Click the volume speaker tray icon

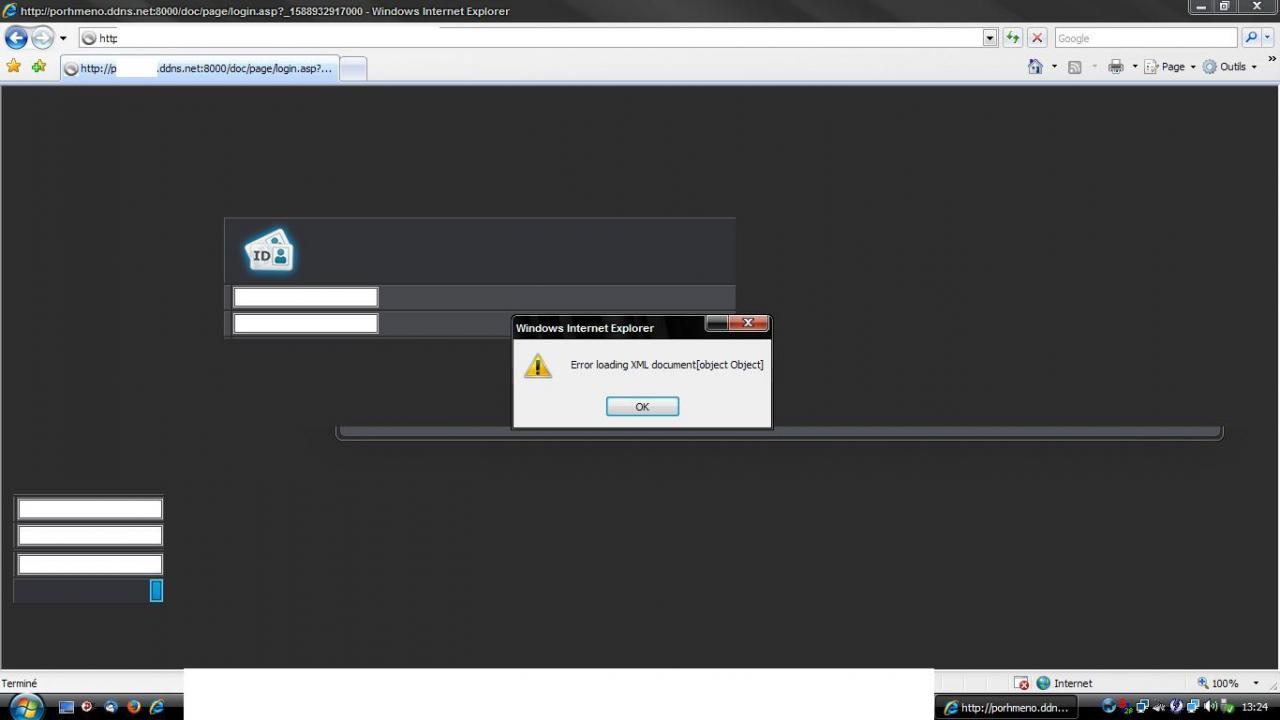(1210, 707)
